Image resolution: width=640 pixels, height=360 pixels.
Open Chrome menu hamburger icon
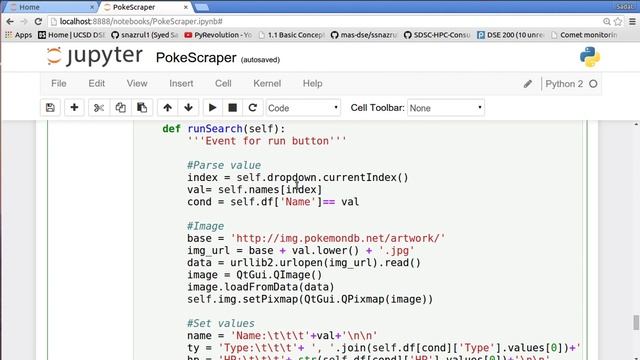pos(632,22)
